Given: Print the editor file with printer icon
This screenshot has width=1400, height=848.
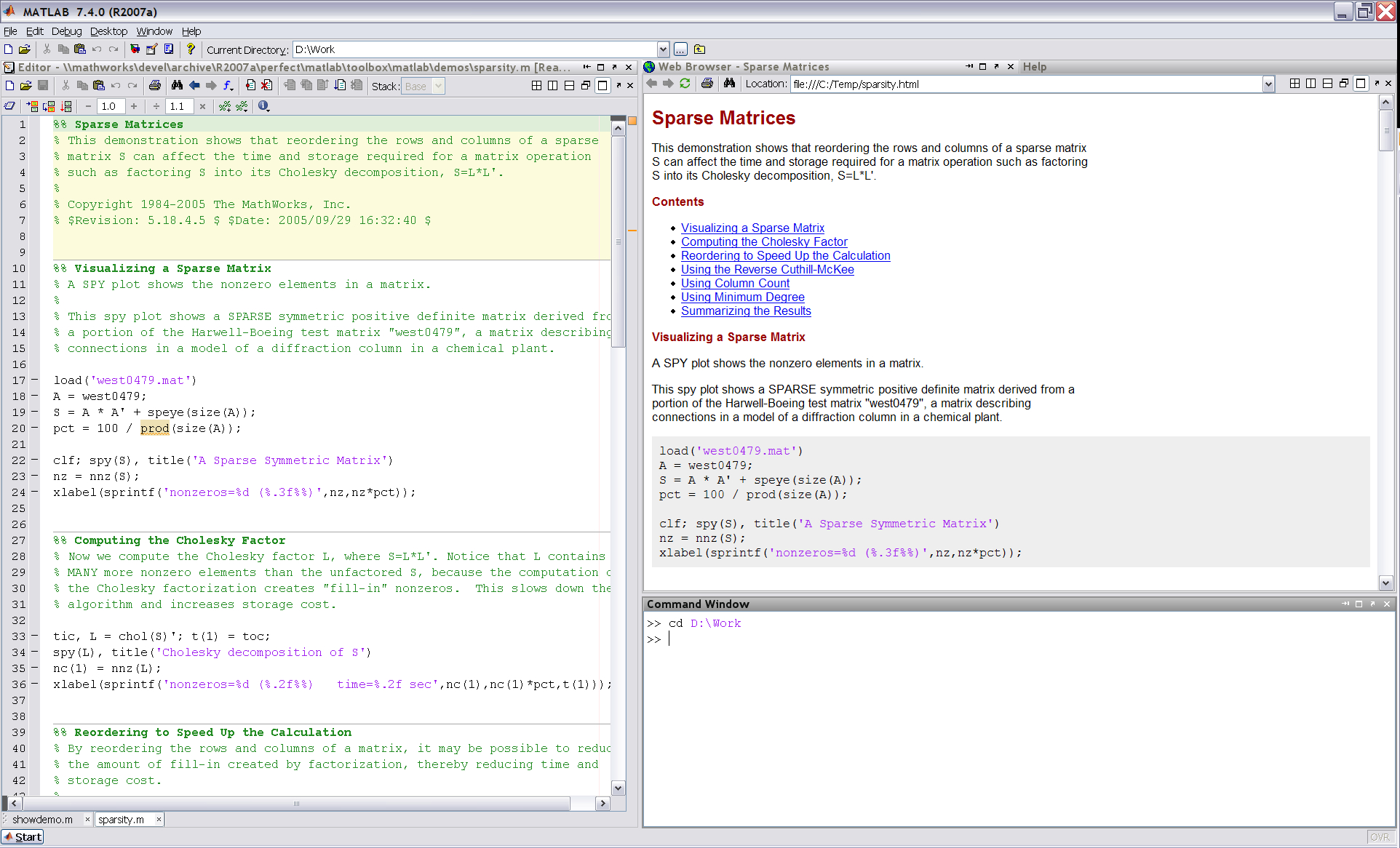Looking at the screenshot, I should tap(154, 86).
